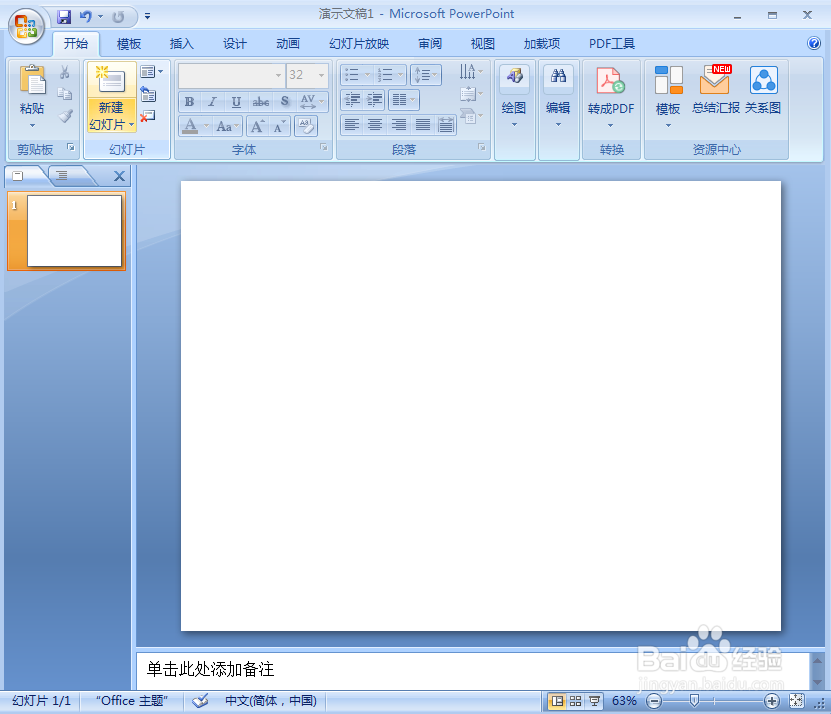The image size is (831, 714).
Task: Reset slide layout icon
Action: pyautogui.click(x=148, y=94)
